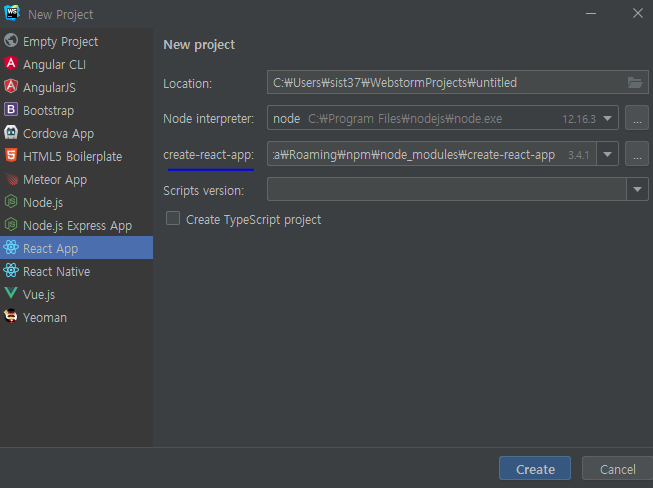Screen dimensions: 653x488
Task: Browse Node interpreter with ellipsis button
Action: point(637,118)
